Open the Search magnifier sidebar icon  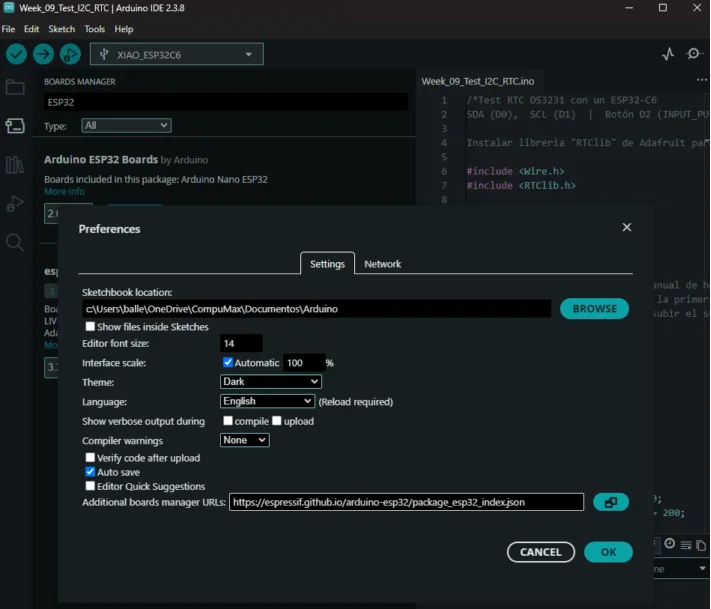pos(15,243)
